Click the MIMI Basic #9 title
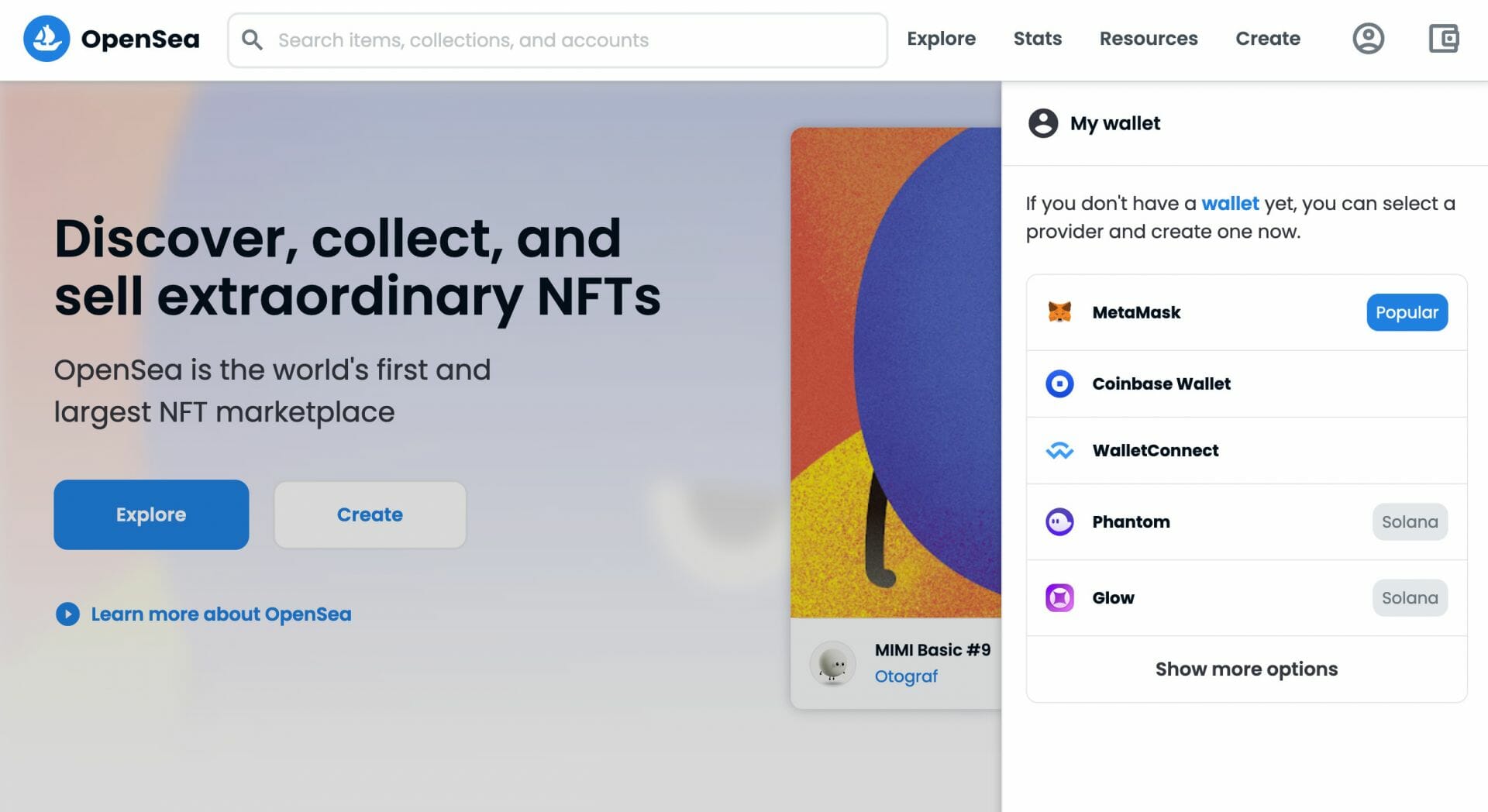 pos(932,650)
